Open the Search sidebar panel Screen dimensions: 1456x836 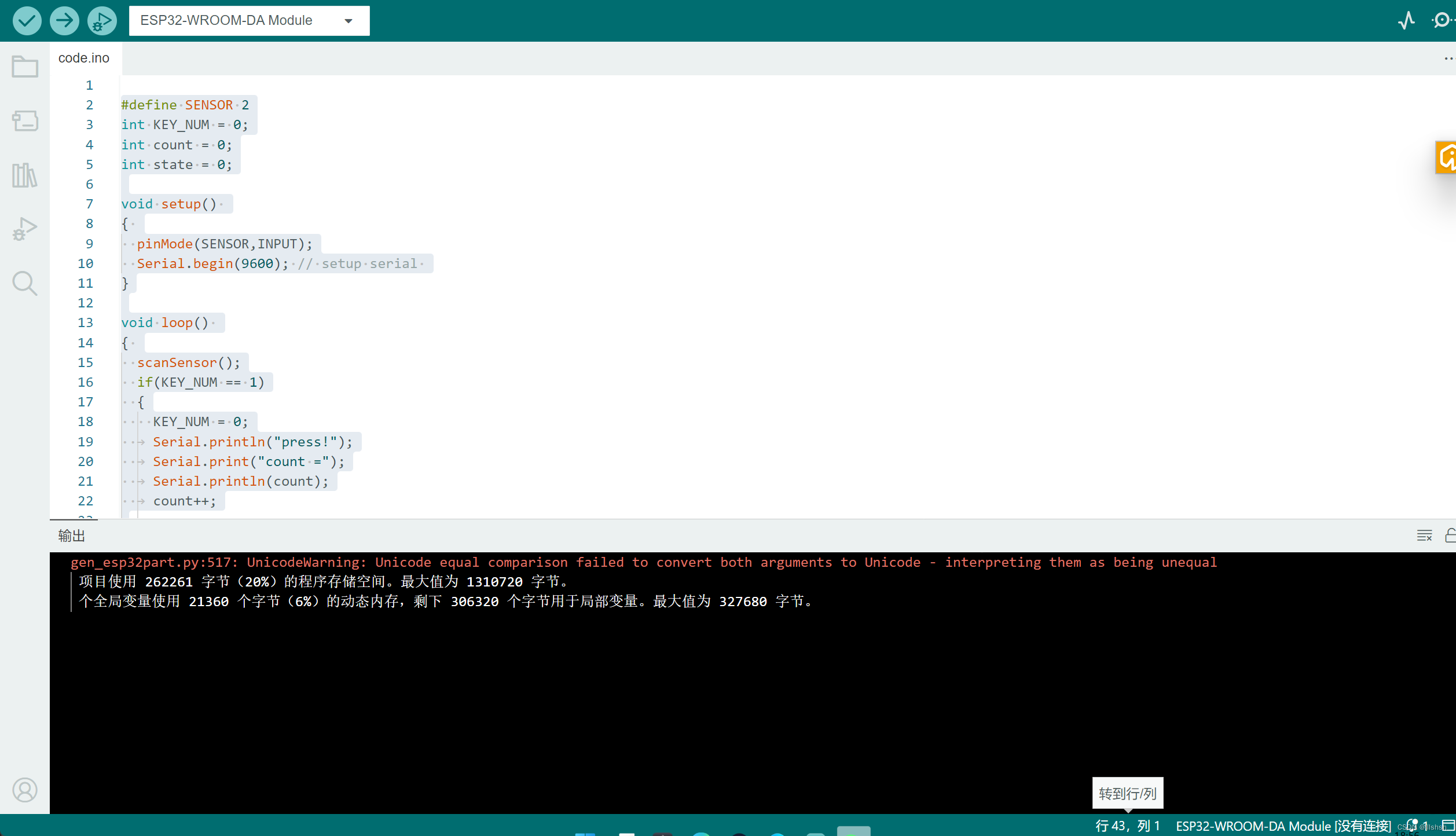click(x=25, y=284)
